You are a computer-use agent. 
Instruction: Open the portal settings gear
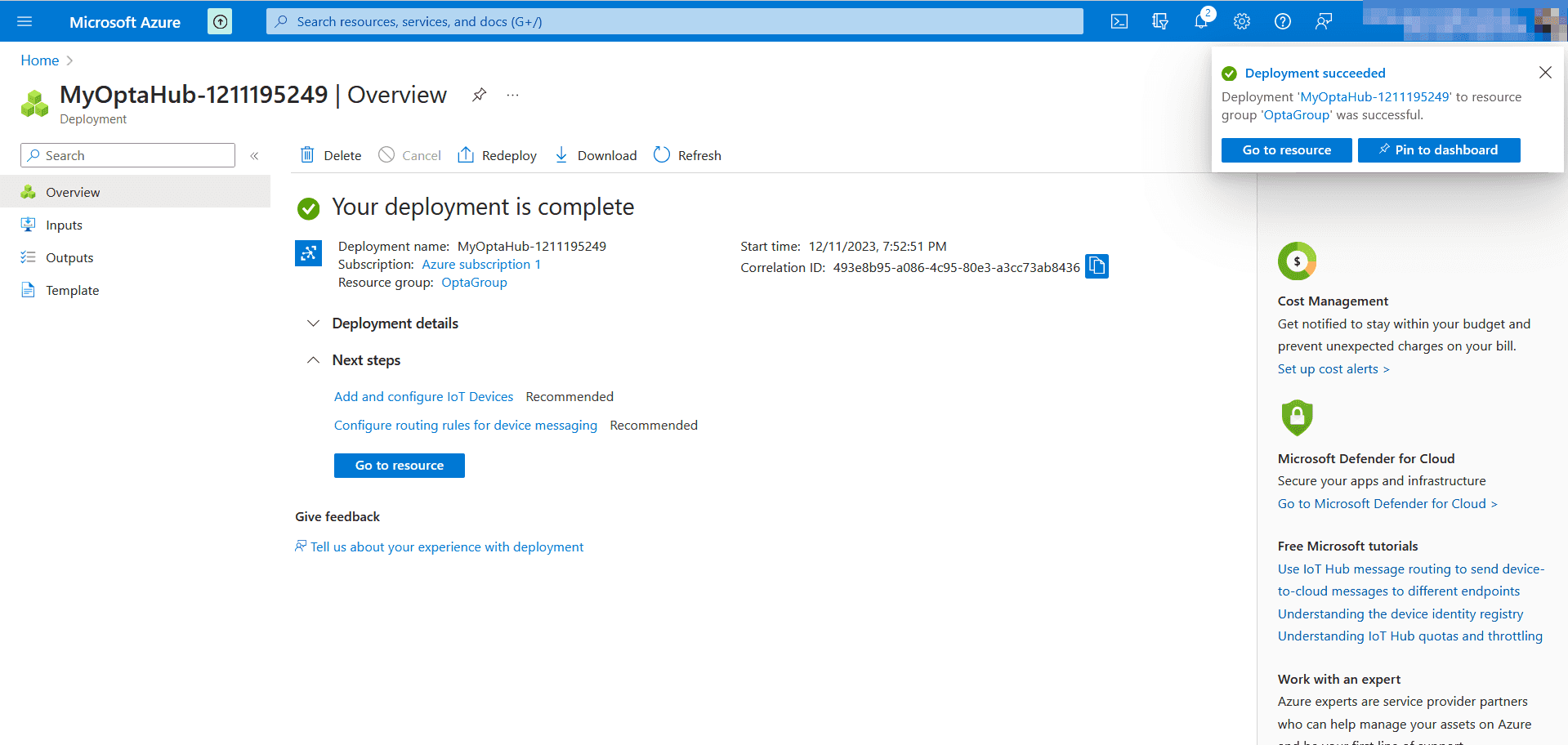[x=1241, y=21]
